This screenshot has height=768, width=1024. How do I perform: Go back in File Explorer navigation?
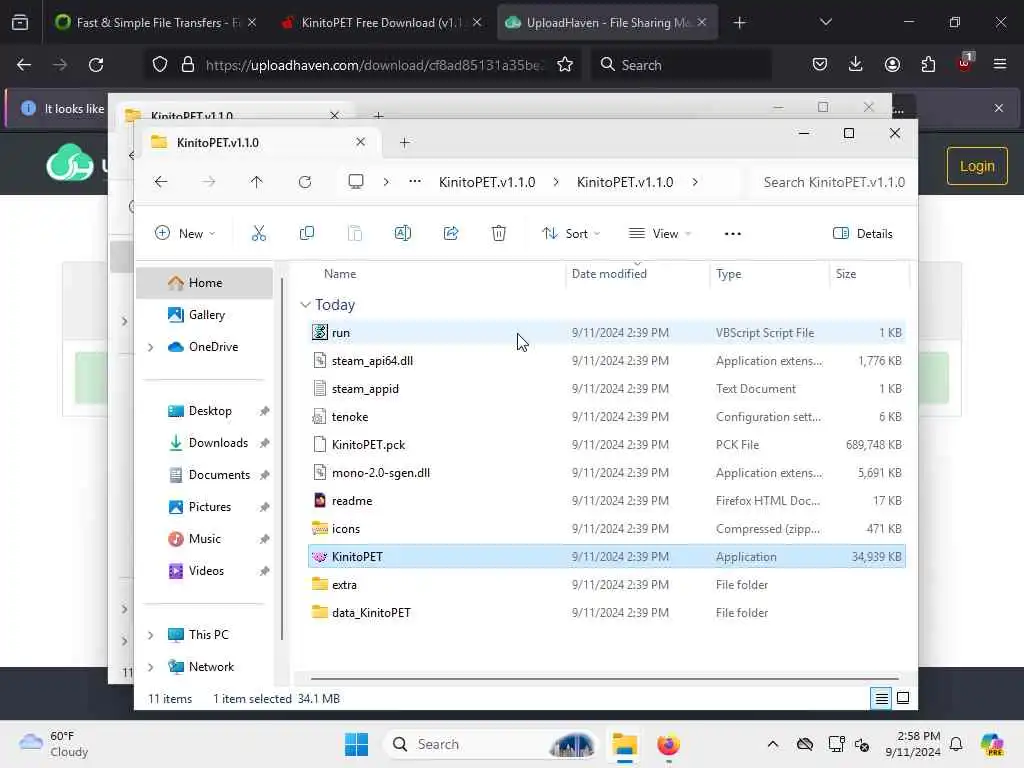point(161,182)
